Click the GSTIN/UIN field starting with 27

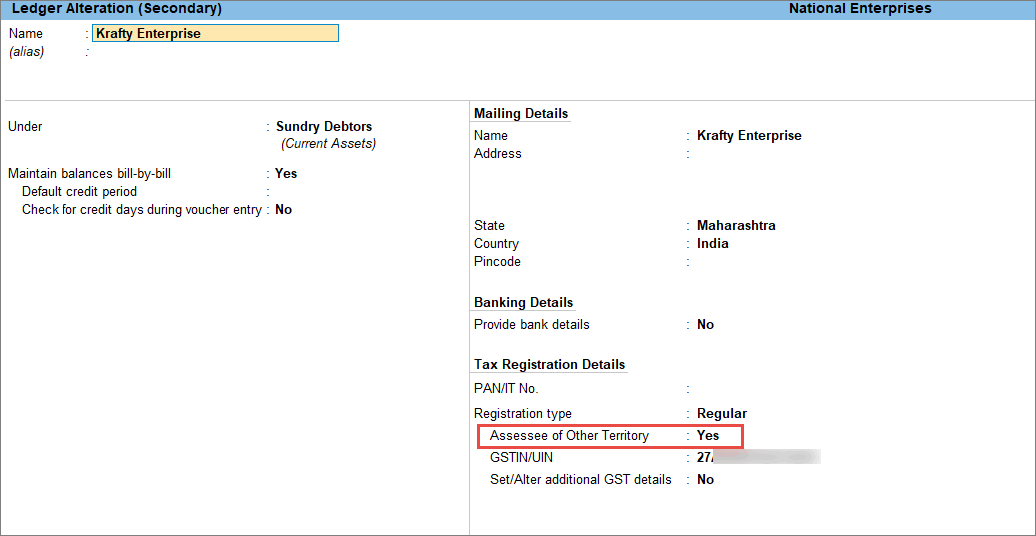[758, 457]
